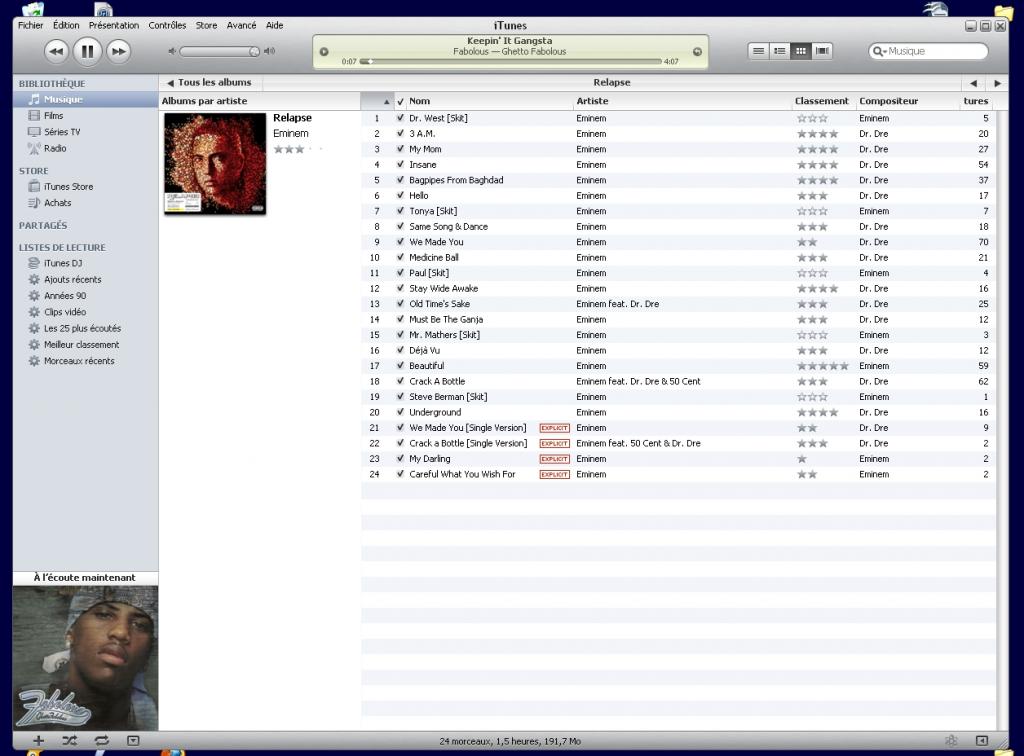Uncheck the track Bagpipes From Baghdad
1024x756 pixels.
point(400,180)
